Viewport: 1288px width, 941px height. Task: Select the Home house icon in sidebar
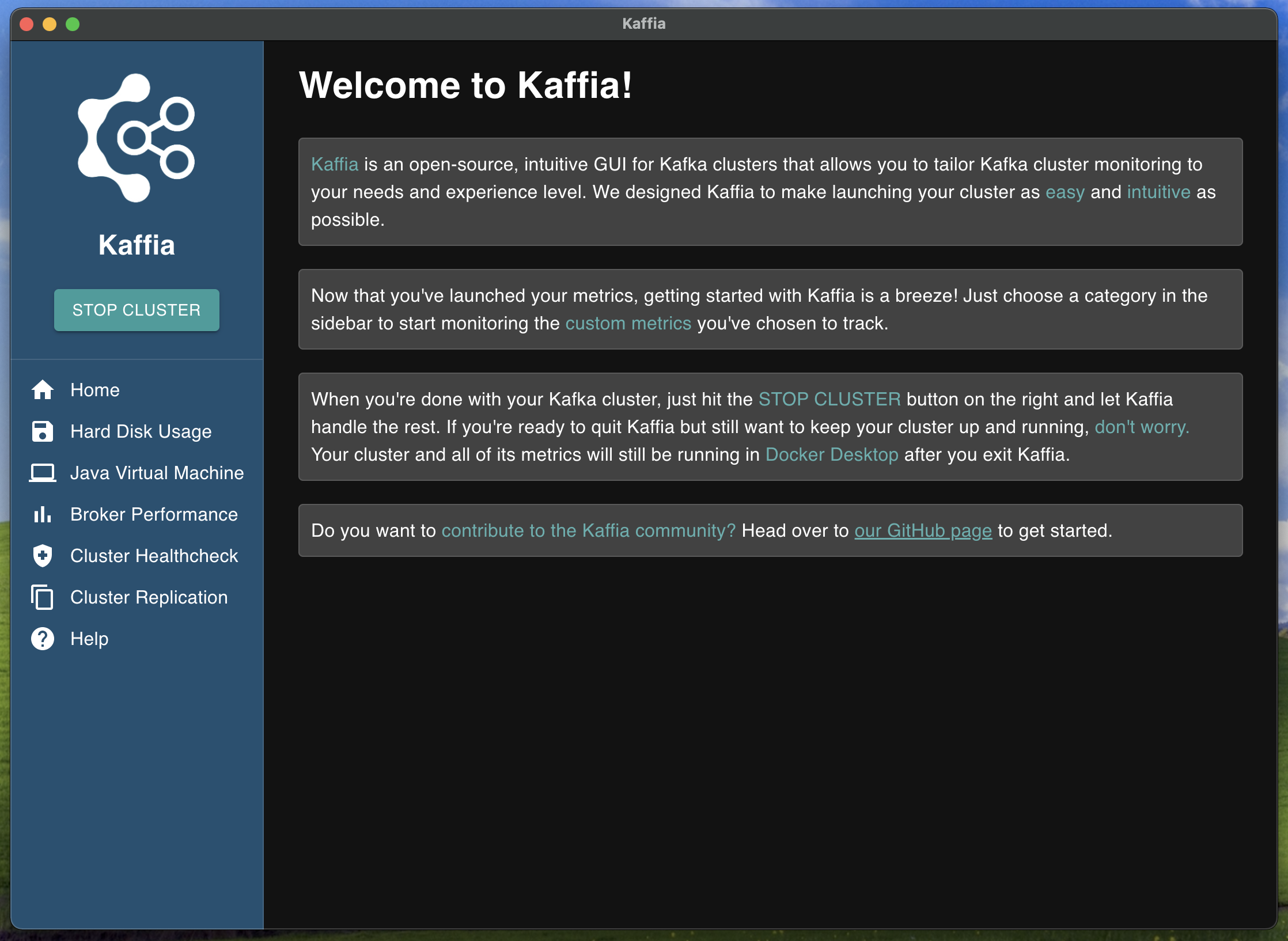click(42, 390)
